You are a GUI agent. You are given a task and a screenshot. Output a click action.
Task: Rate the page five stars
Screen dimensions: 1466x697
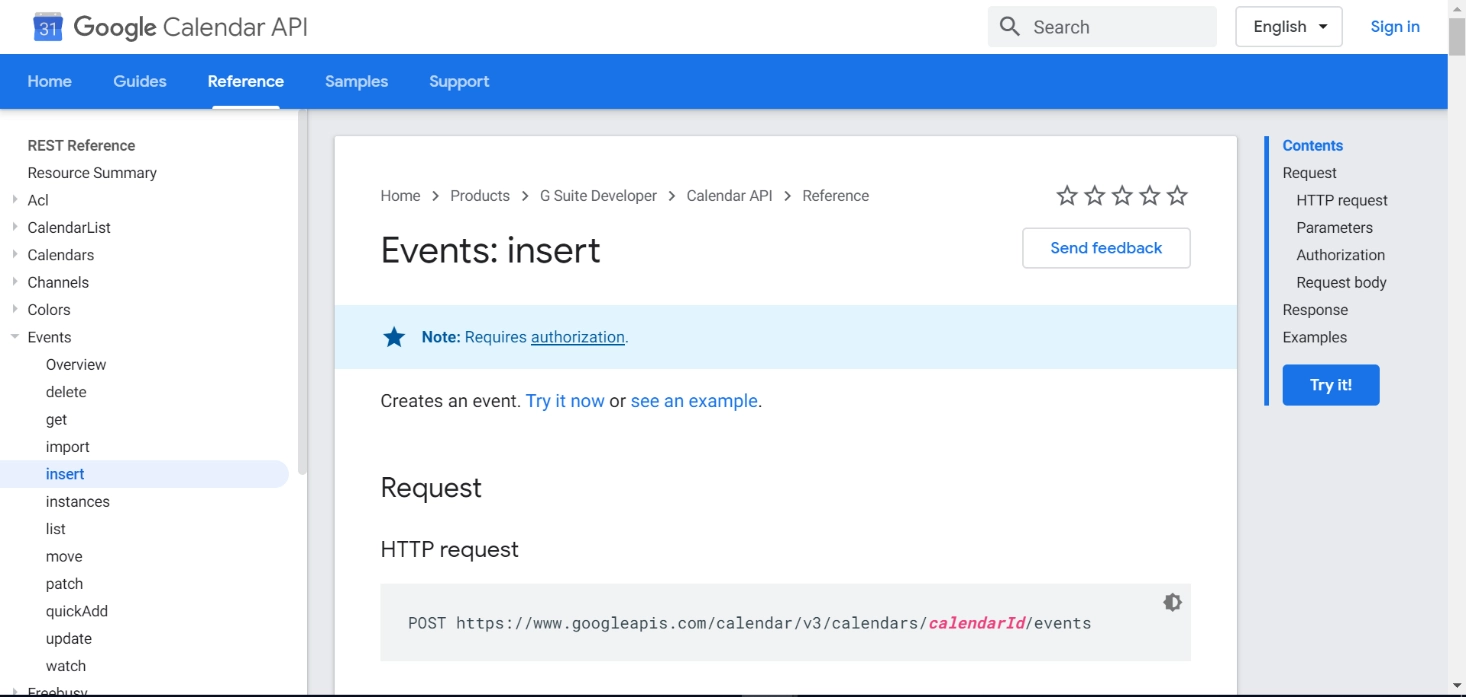(x=1177, y=196)
